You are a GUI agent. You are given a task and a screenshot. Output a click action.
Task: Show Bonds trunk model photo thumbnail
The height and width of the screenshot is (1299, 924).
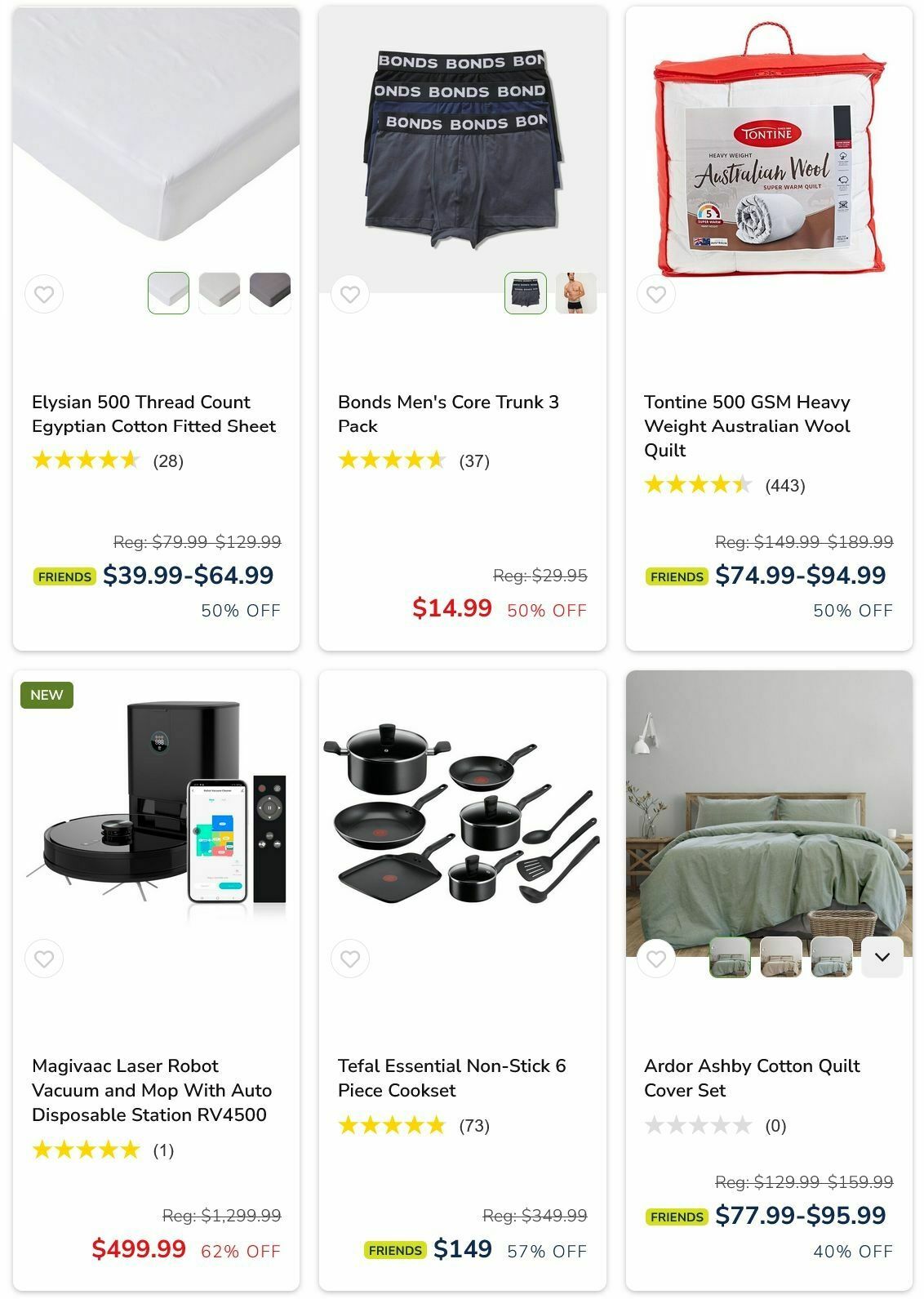tap(576, 293)
